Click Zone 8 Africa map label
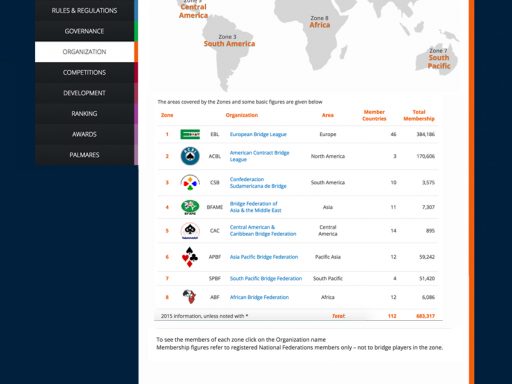 320,22
